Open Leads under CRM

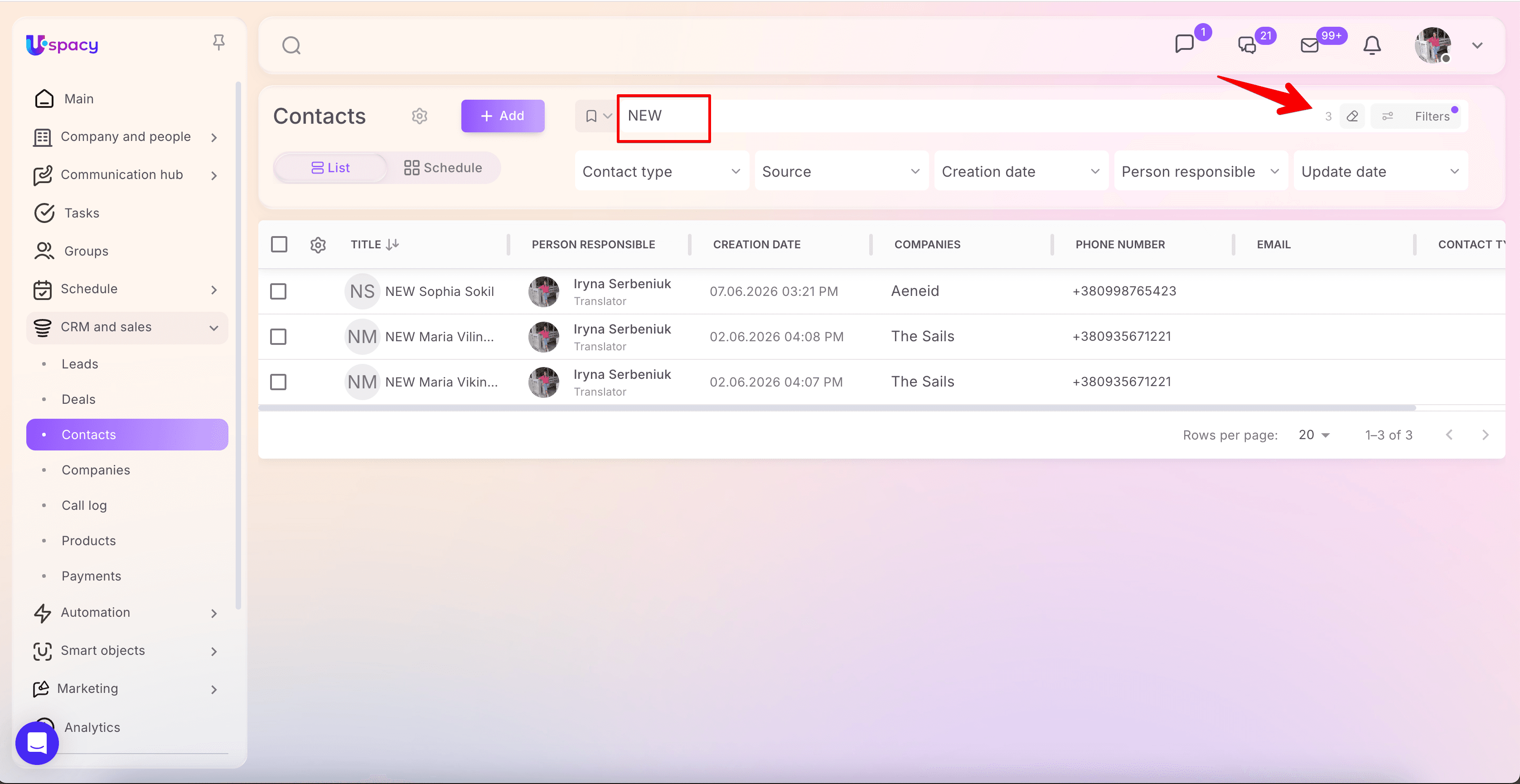(80, 364)
